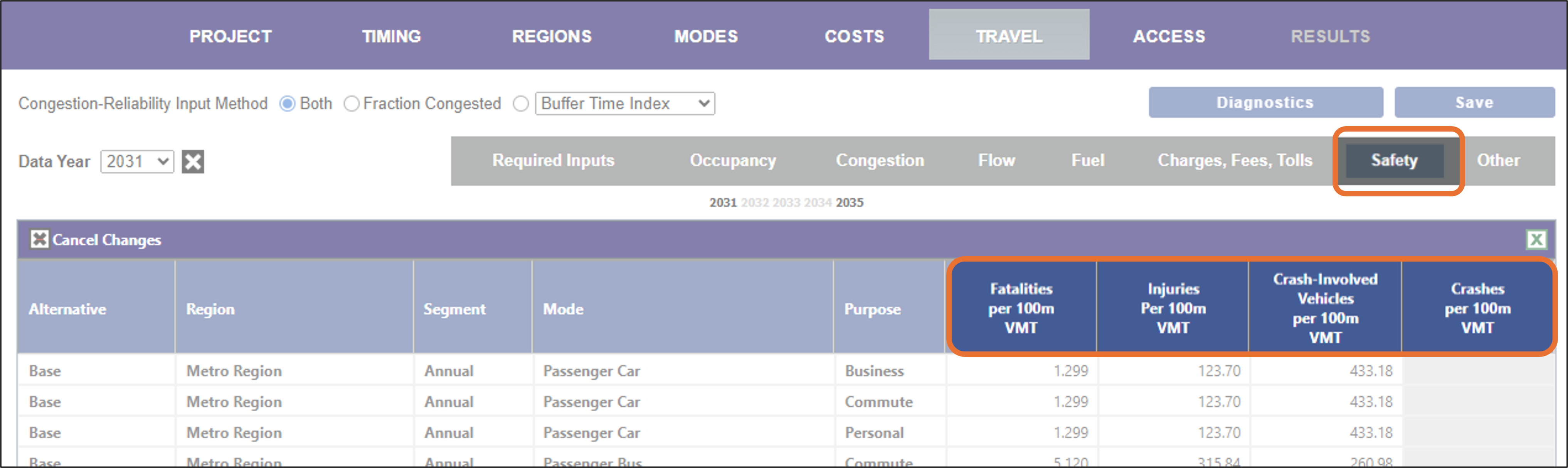Click the Diagnostics button
The image size is (1568, 468).
(1265, 102)
